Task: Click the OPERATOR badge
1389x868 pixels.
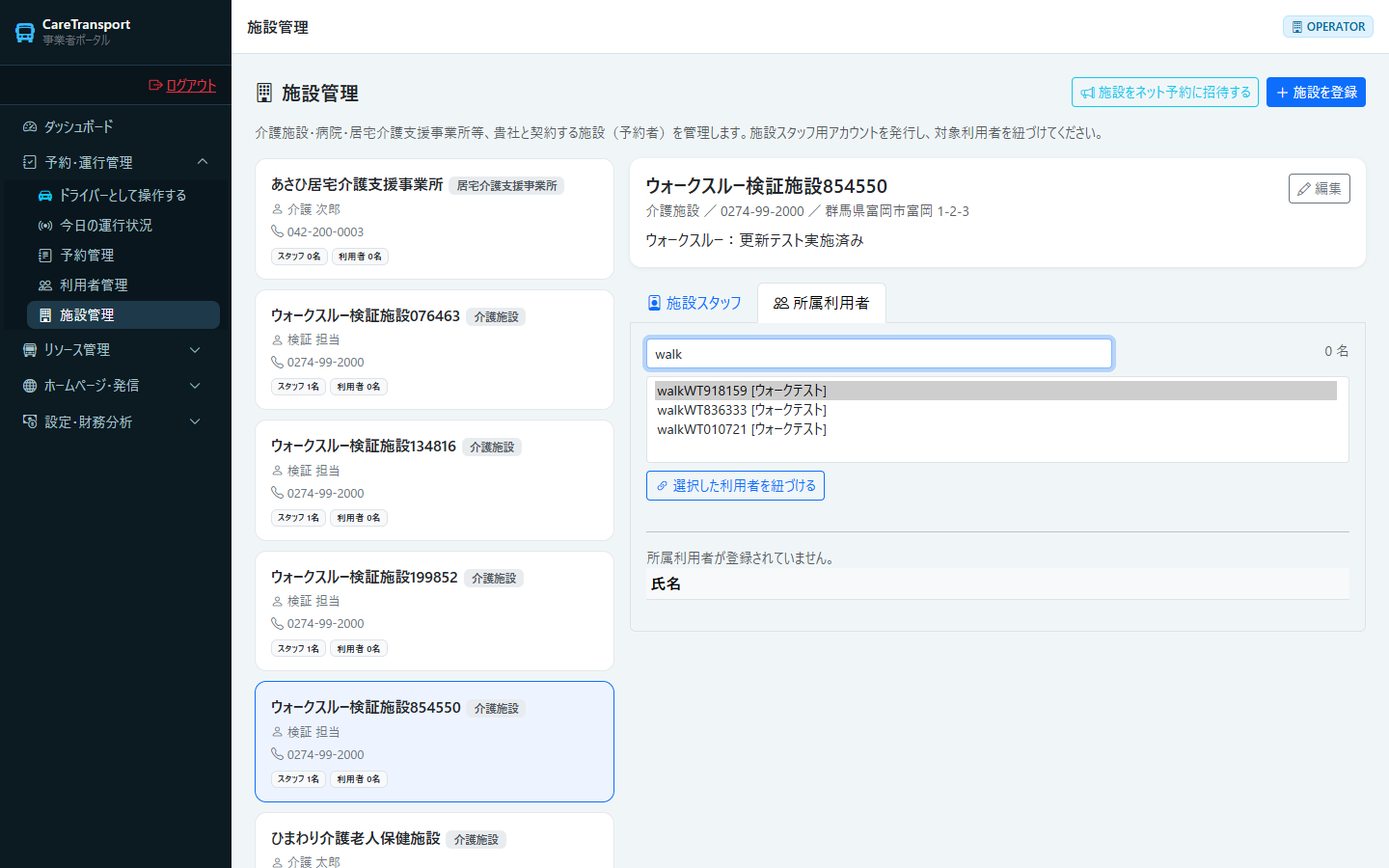Action: (1328, 27)
